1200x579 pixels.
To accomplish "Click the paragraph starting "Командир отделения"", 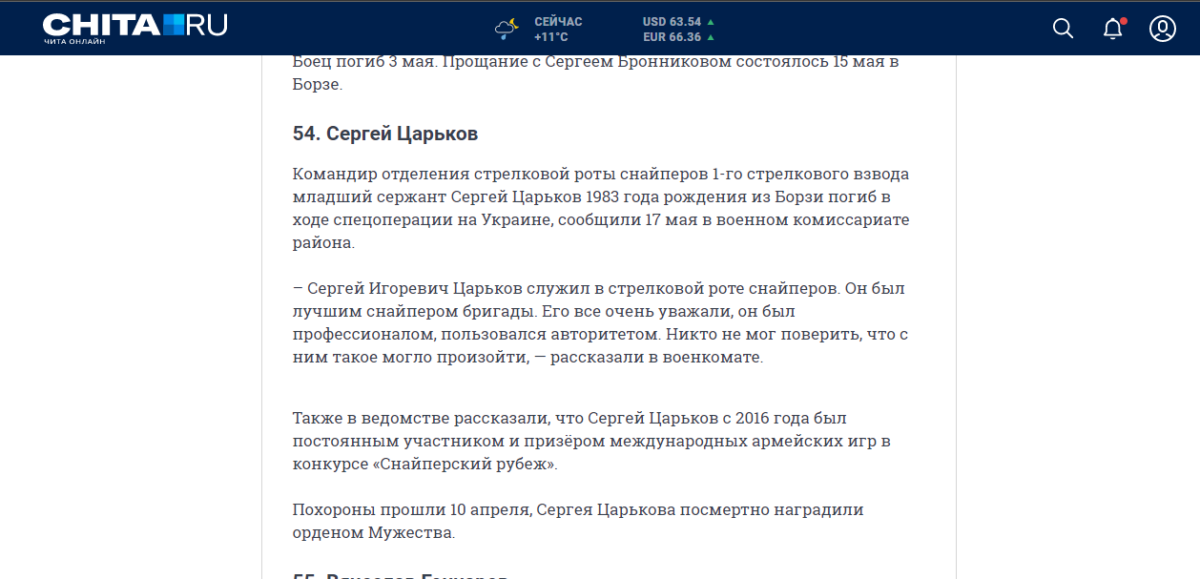I will click(600, 208).
